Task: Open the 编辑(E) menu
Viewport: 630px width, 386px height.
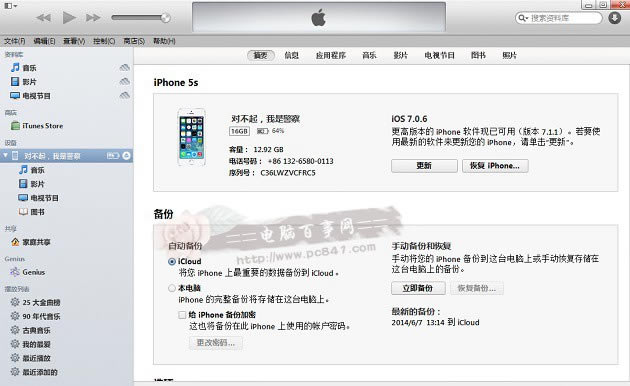Action: coord(44,41)
